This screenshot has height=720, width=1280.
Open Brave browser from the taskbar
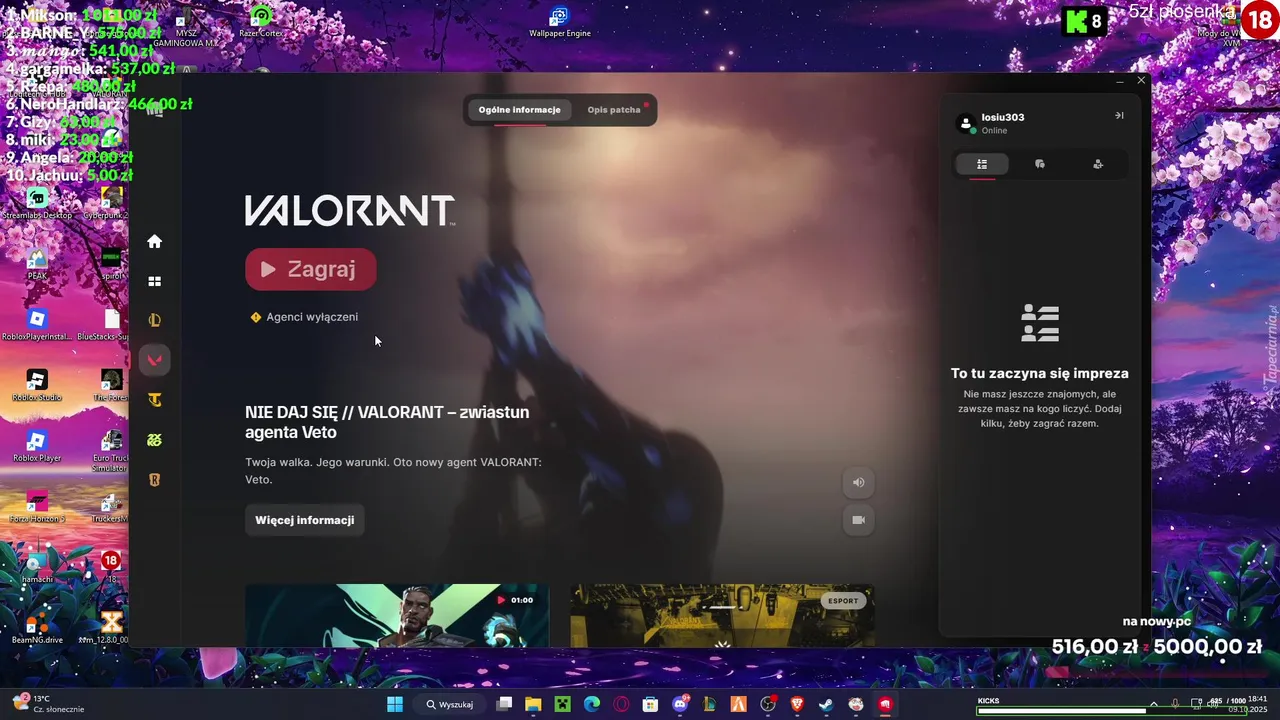click(797, 704)
